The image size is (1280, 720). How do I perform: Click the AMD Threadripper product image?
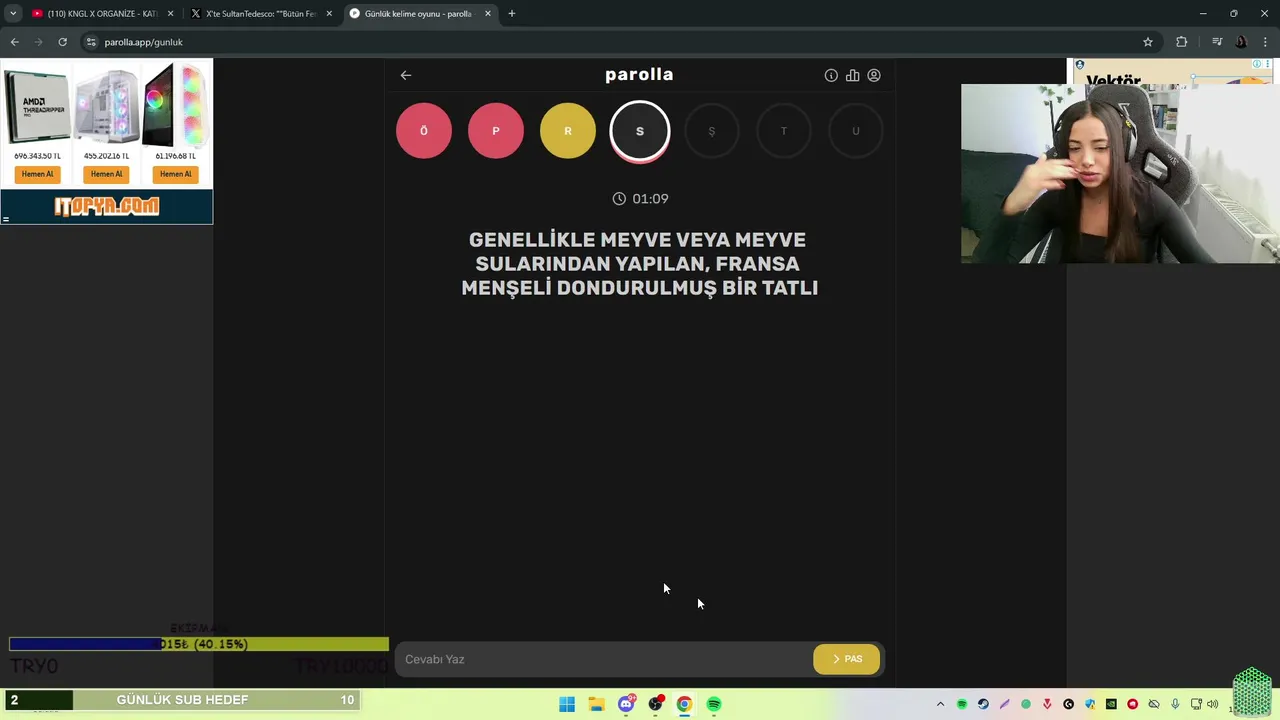click(x=37, y=108)
